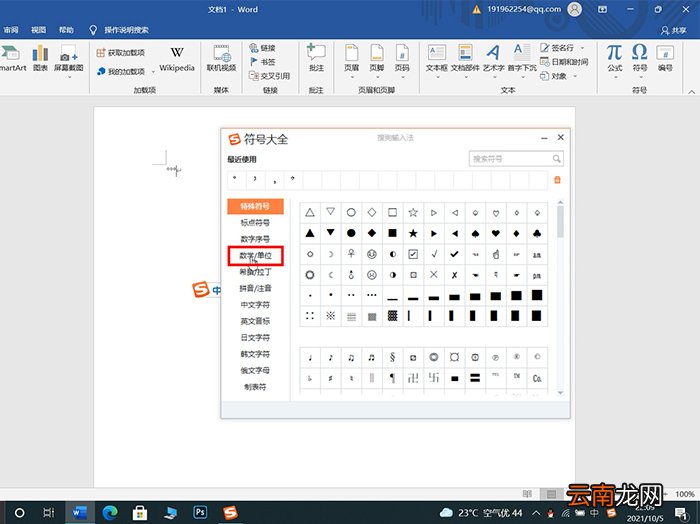This screenshot has height=524, width=700.
Task: Switch to the 审阅 ribbon tab
Action: 11,30
